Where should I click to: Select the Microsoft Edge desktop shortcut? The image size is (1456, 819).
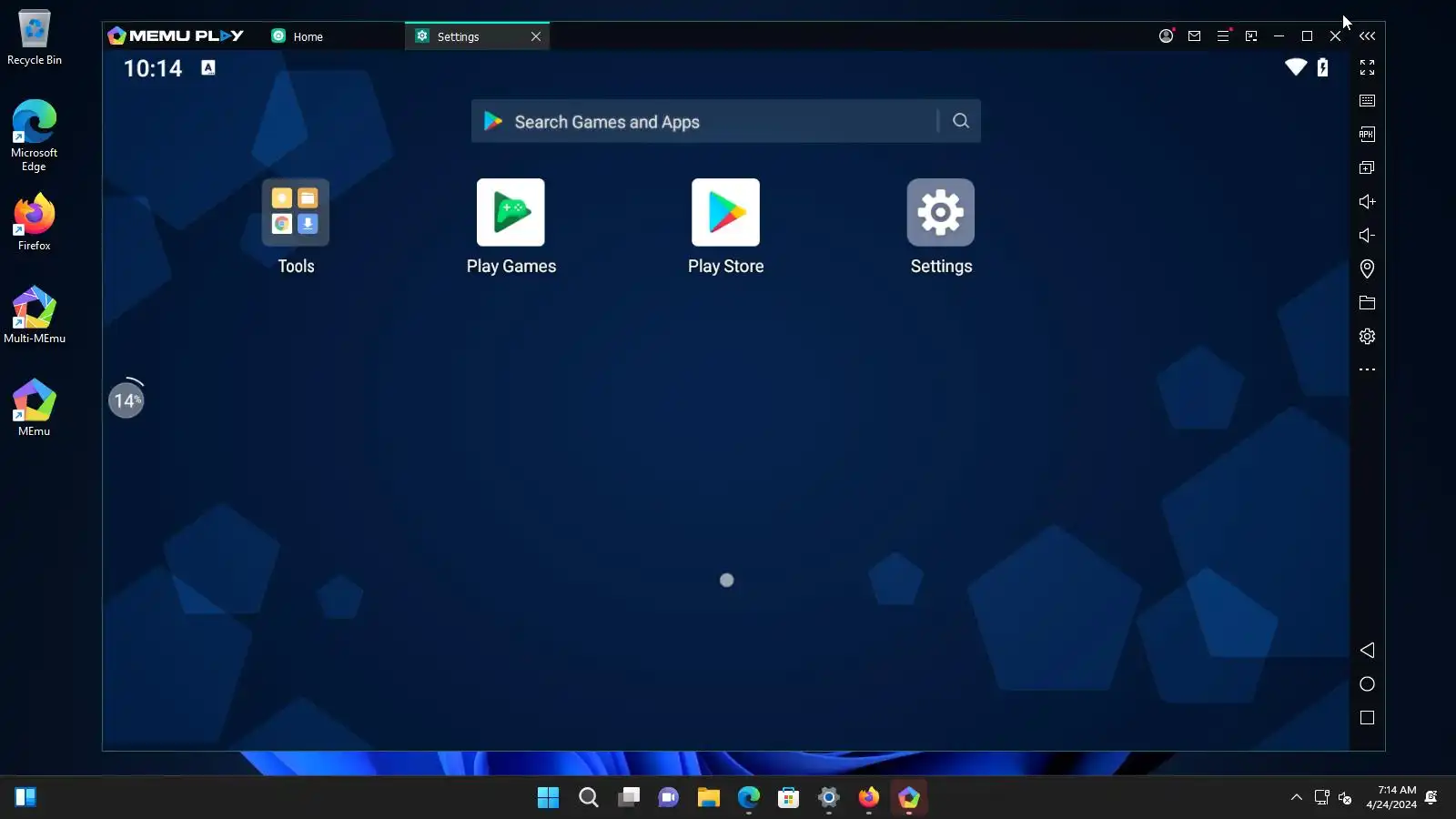[x=35, y=135]
